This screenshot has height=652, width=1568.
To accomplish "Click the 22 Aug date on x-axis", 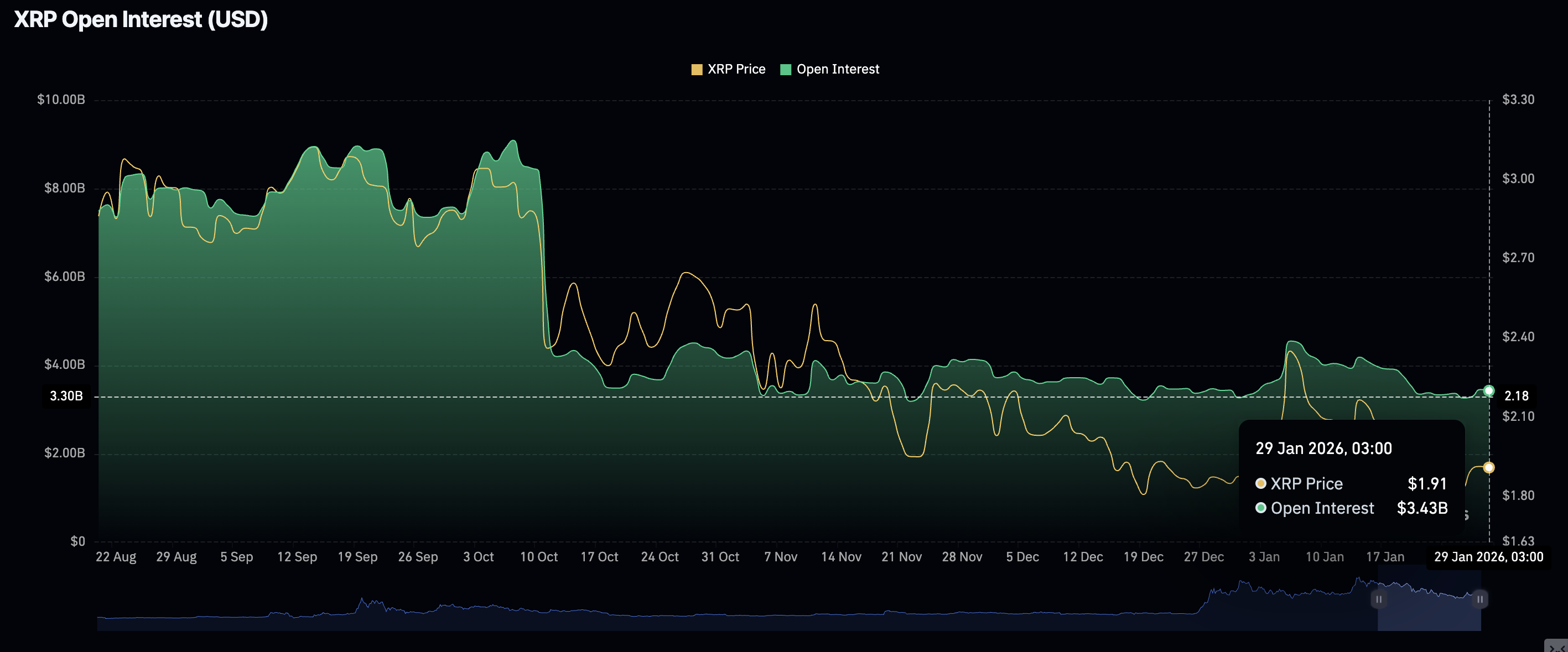I will coord(116,556).
